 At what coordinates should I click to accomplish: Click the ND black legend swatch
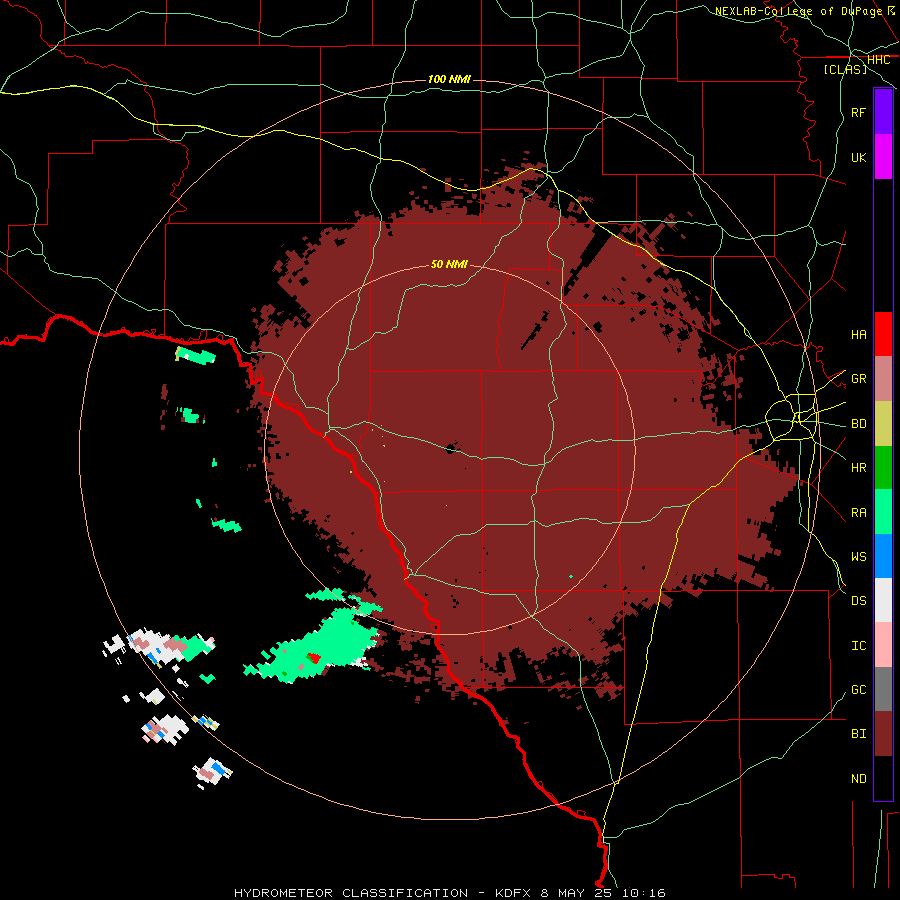click(883, 778)
